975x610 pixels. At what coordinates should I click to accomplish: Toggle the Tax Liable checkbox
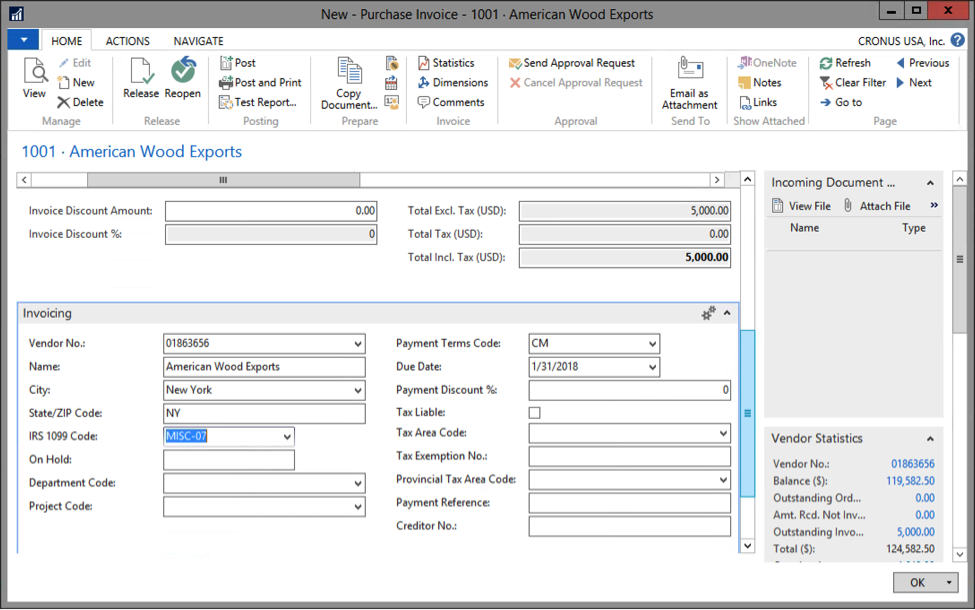point(535,413)
